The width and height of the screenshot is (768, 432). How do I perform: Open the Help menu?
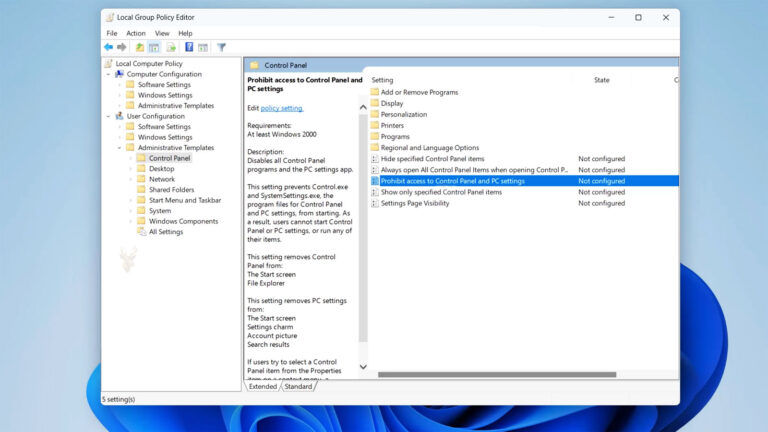coord(185,33)
